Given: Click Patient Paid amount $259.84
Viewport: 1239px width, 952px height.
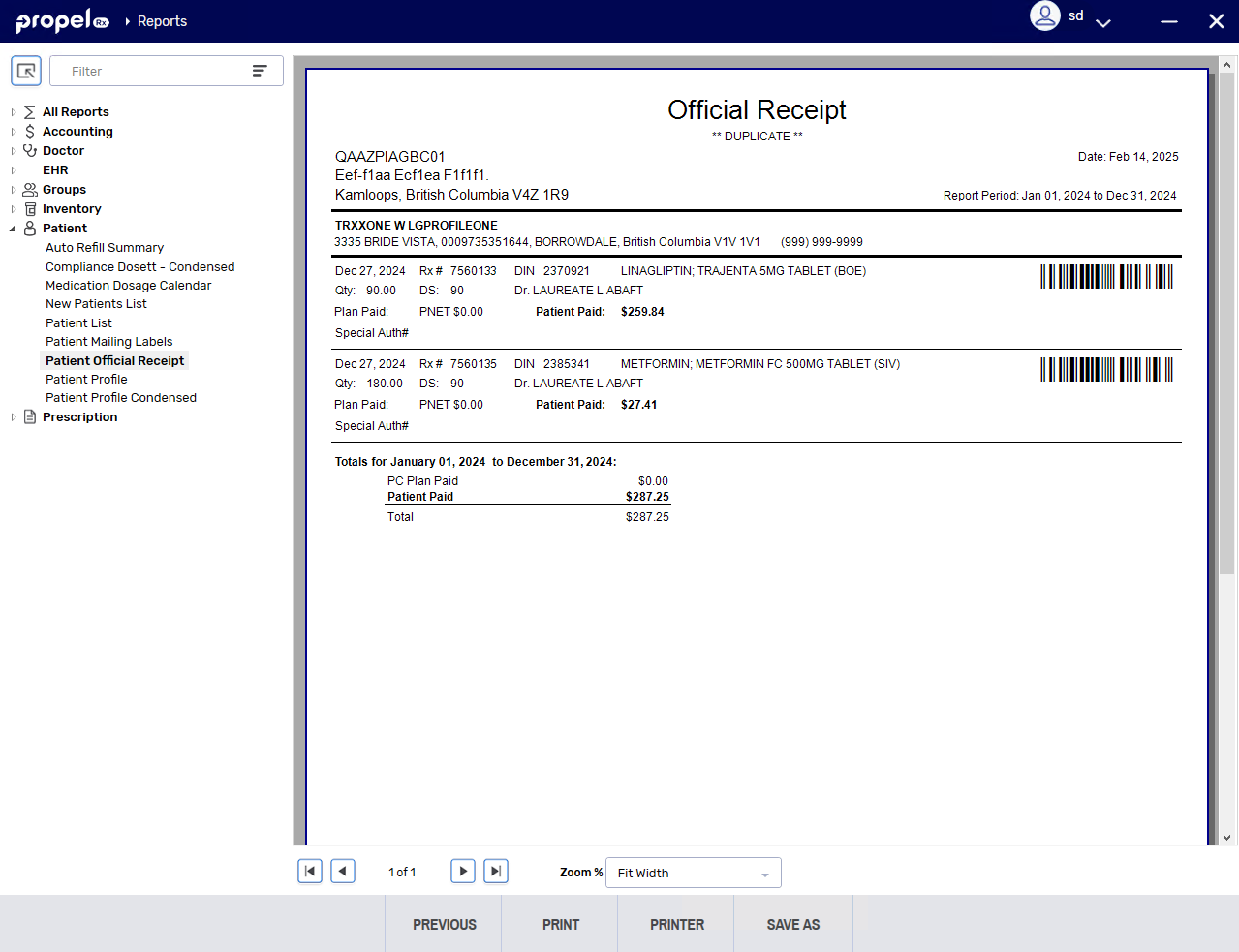Looking at the screenshot, I should (642, 312).
